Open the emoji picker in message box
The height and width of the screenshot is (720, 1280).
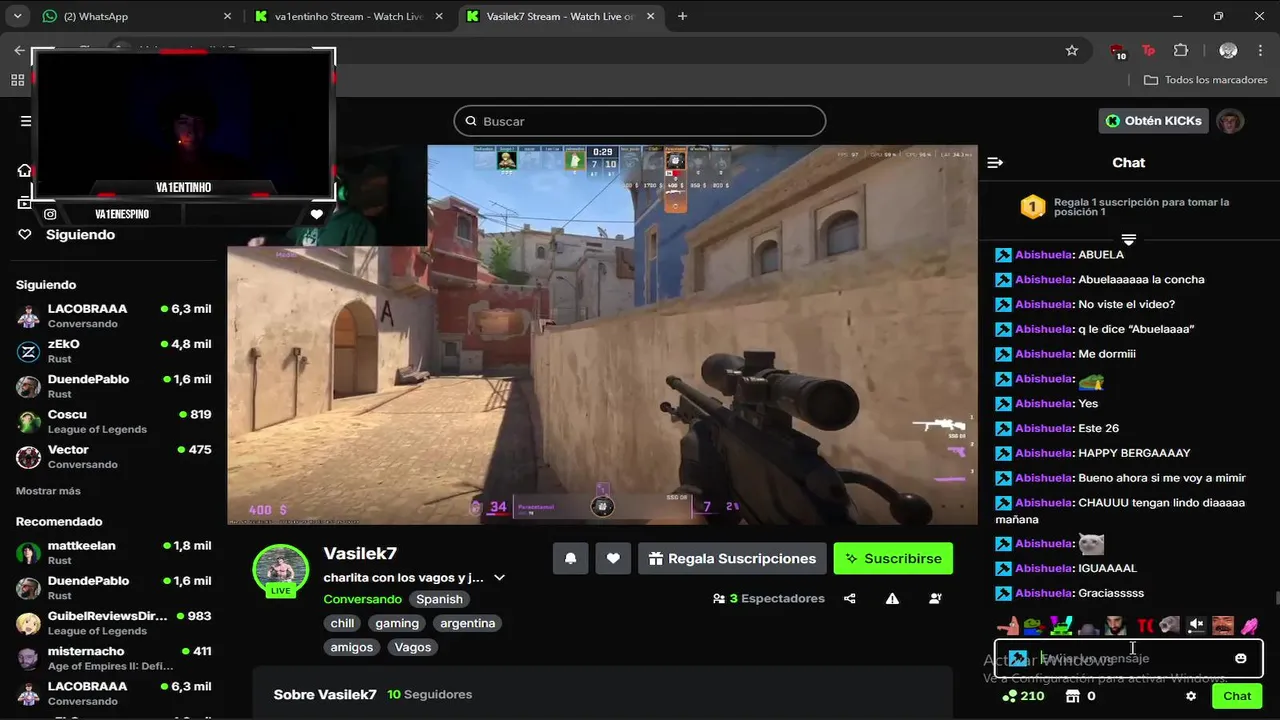tap(1241, 658)
